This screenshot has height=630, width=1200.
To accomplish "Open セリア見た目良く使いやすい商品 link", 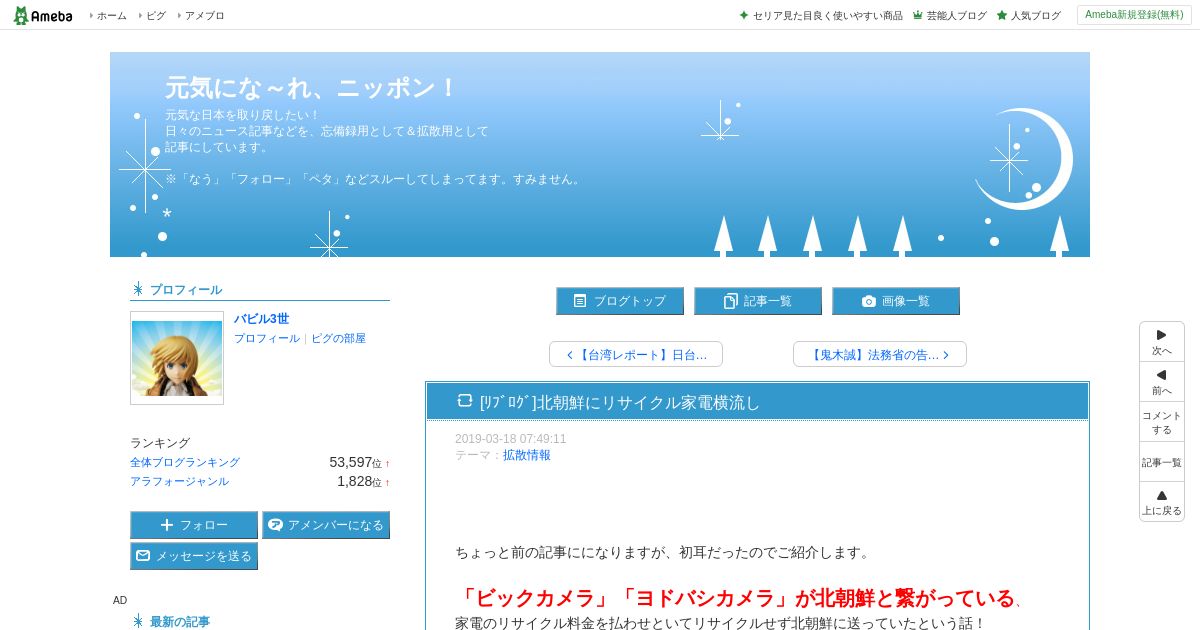I will click(x=827, y=16).
